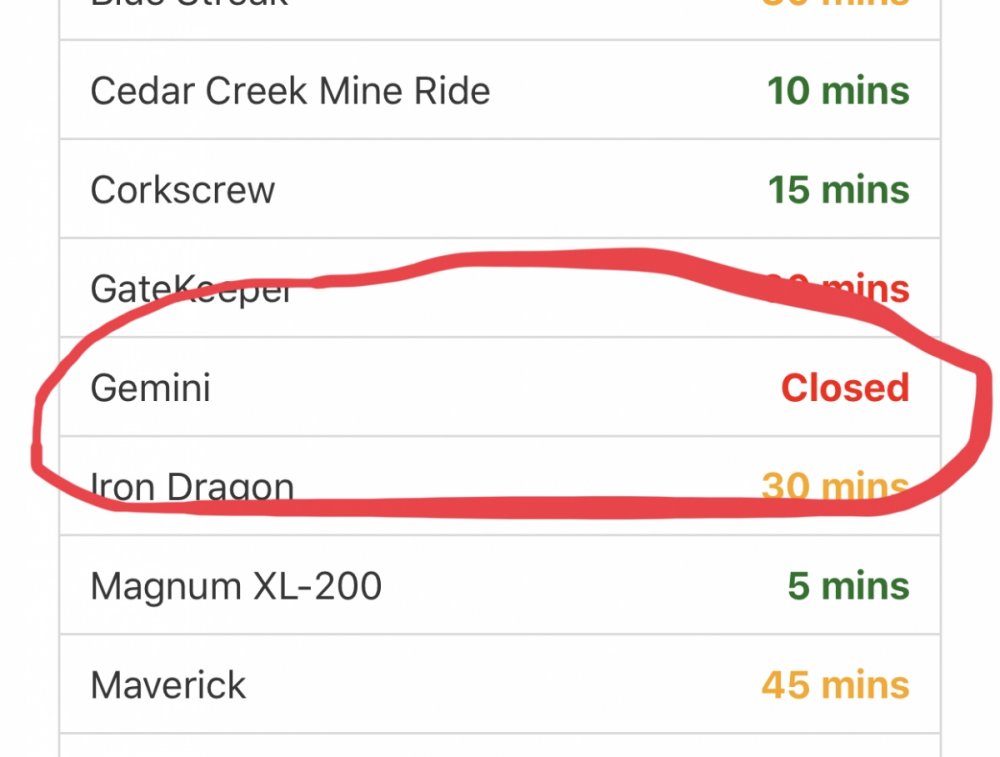1000x757 pixels.
Task: Click the empty row beneath Maverick
Action: [500, 746]
